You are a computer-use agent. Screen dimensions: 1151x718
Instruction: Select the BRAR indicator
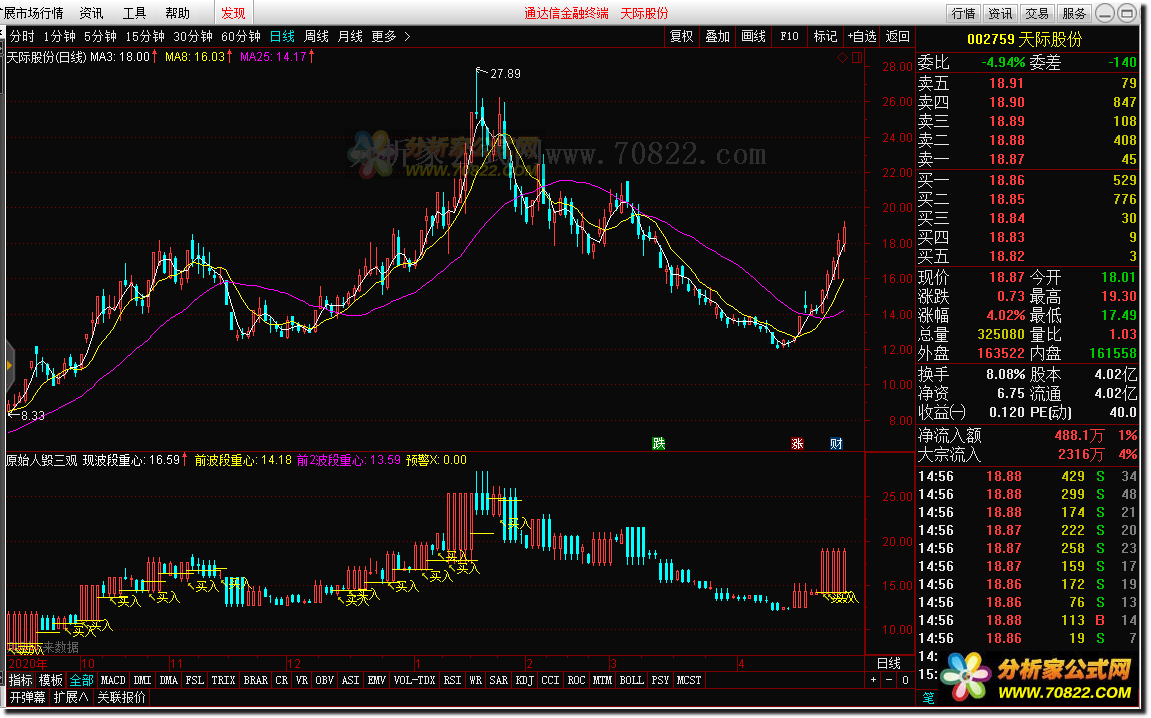click(255, 681)
